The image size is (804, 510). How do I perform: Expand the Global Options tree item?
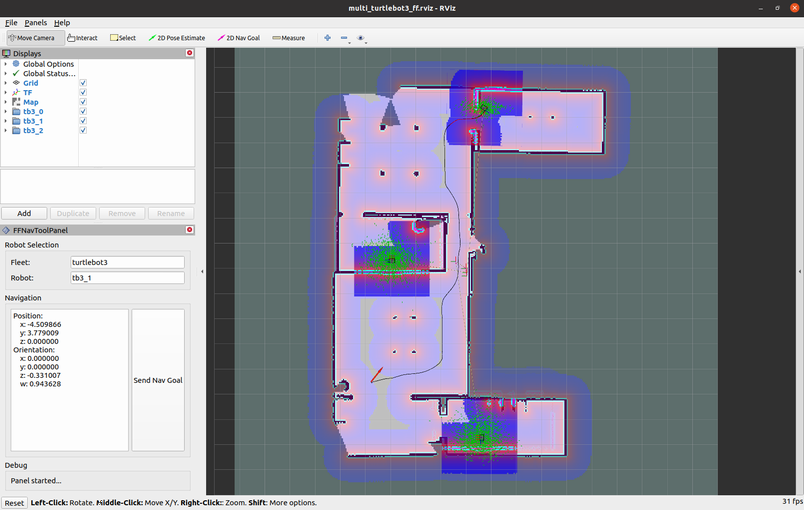6,64
